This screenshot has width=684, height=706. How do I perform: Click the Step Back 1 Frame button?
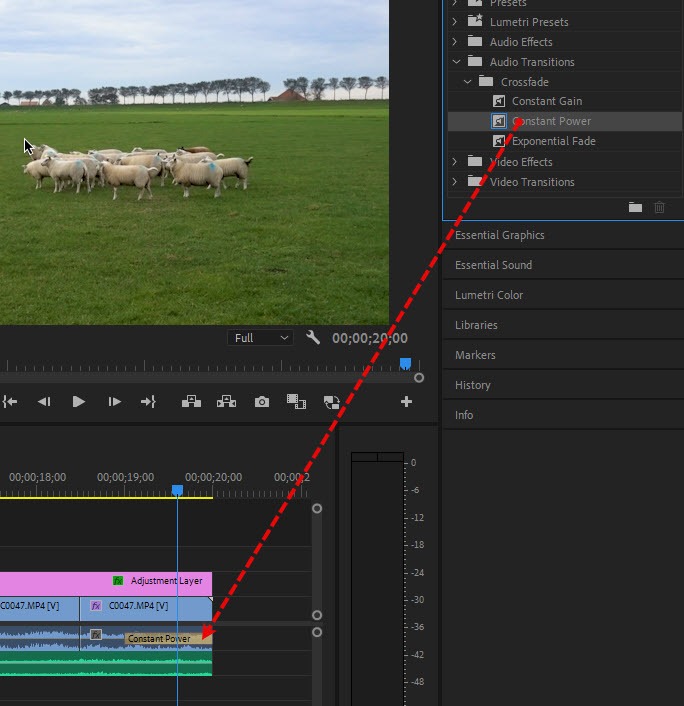coord(44,401)
